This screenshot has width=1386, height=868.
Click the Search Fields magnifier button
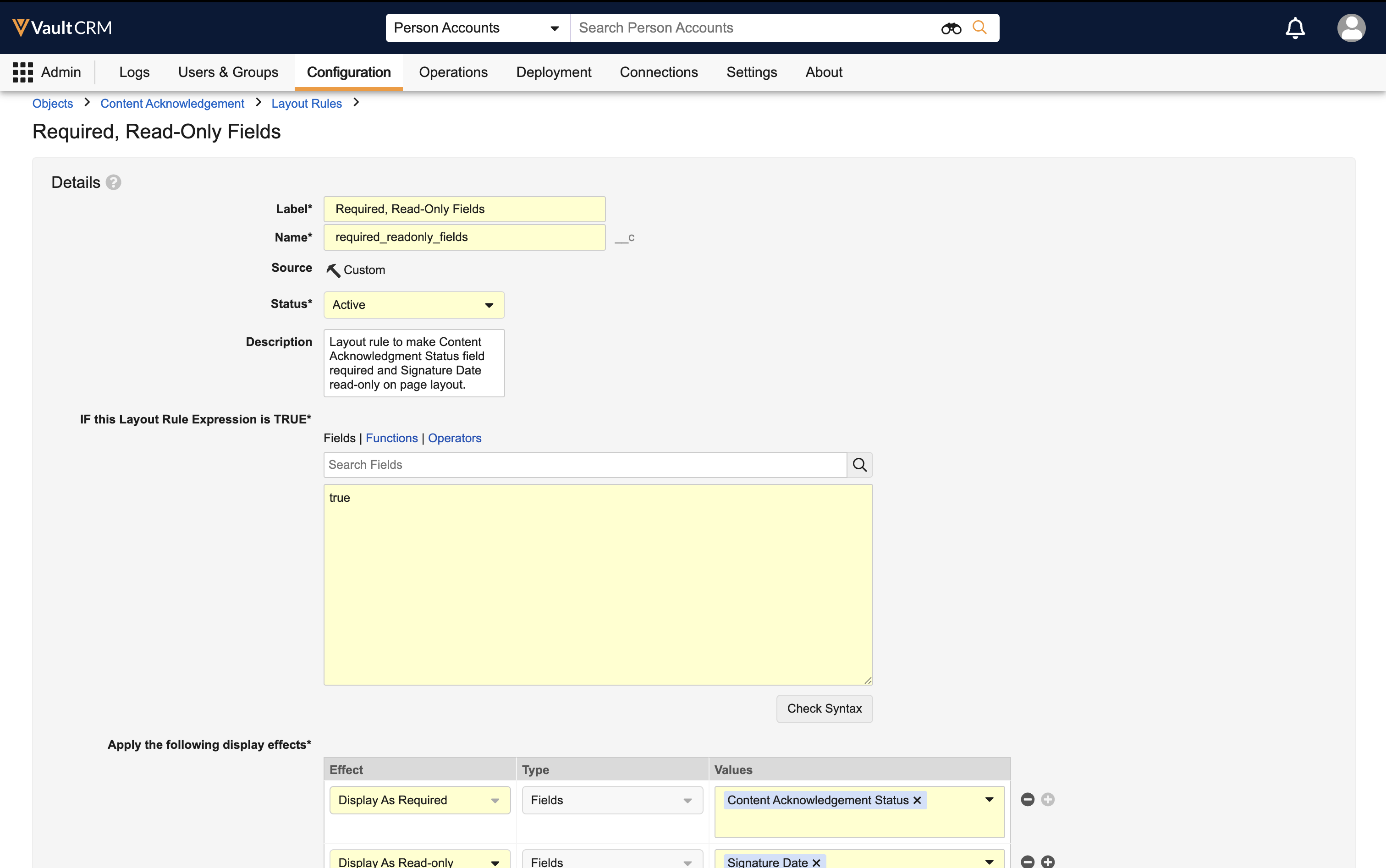coord(859,465)
